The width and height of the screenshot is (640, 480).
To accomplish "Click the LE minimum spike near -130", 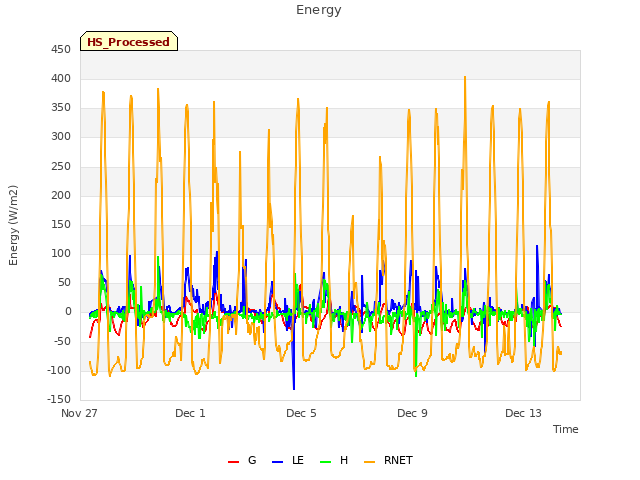I will (x=294, y=389).
